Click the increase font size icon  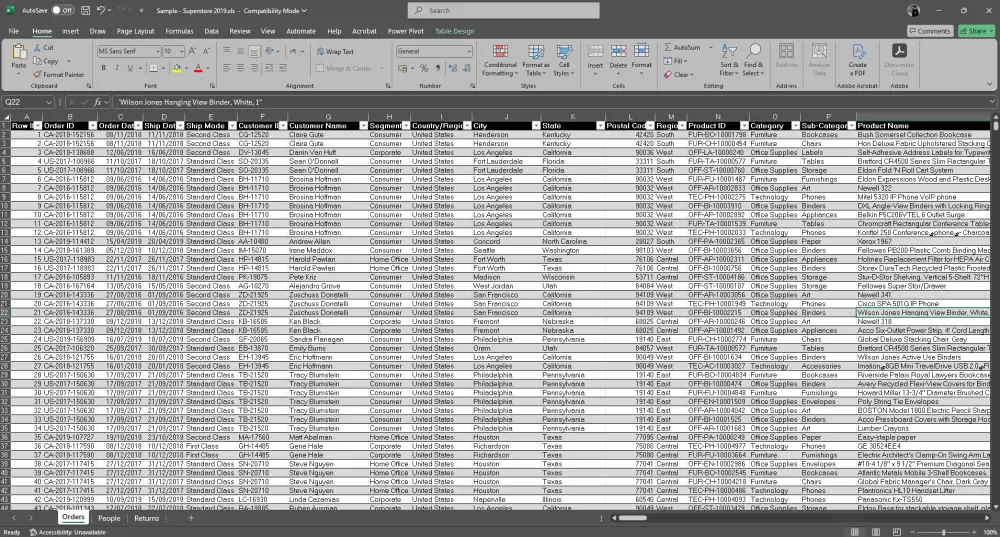(x=192, y=51)
